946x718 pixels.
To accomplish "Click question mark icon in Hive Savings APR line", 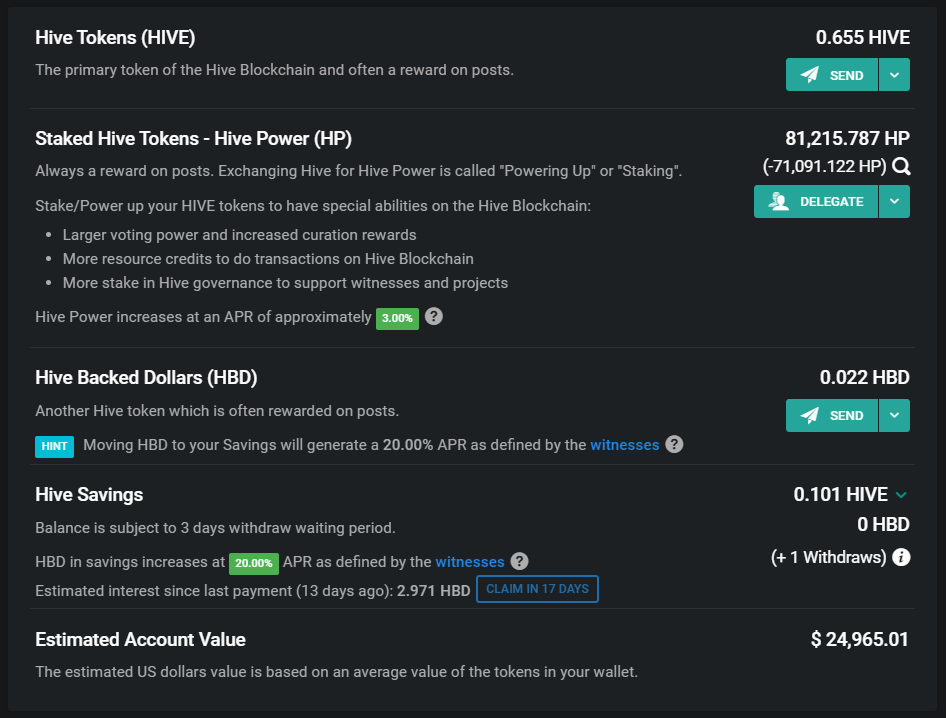I will click(x=519, y=561).
